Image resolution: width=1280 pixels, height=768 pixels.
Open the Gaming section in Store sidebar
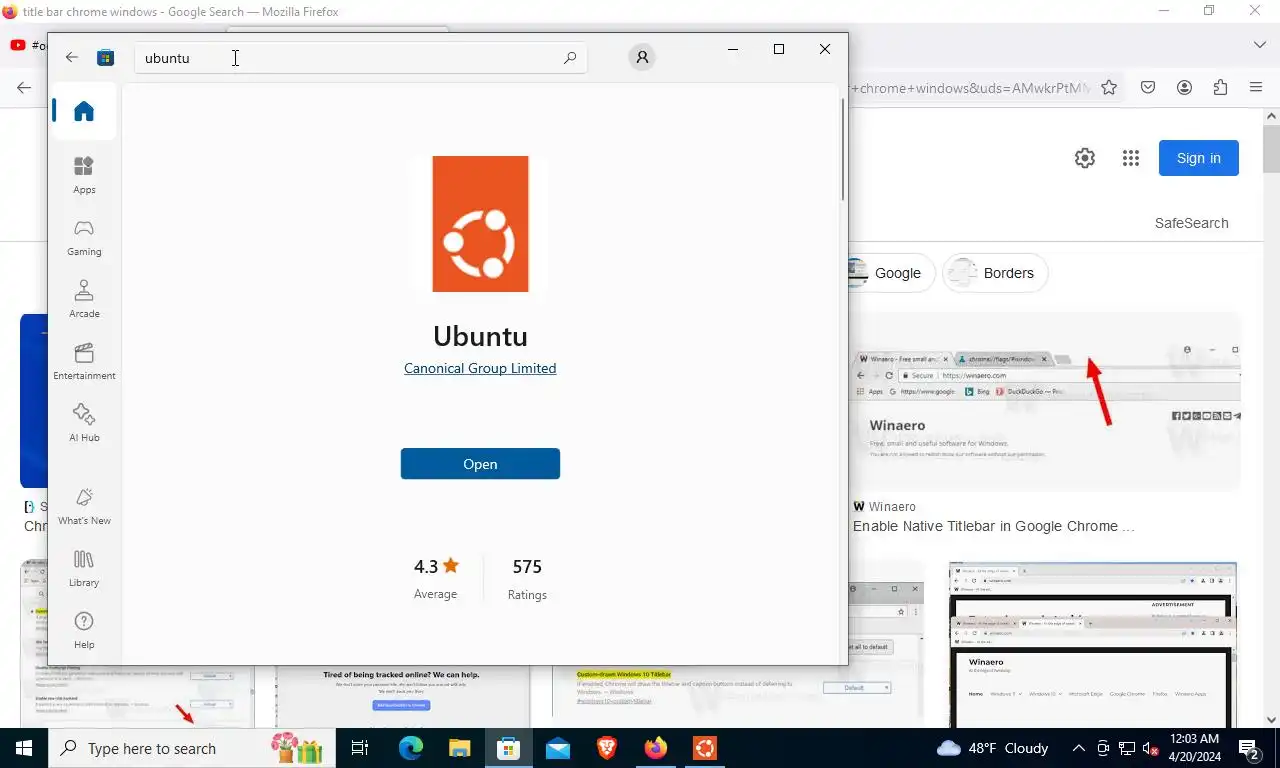84,237
